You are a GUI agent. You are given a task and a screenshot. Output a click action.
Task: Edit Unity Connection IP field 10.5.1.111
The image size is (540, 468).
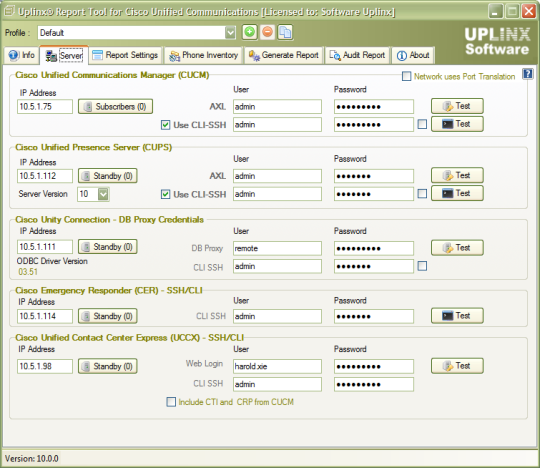tap(45, 247)
